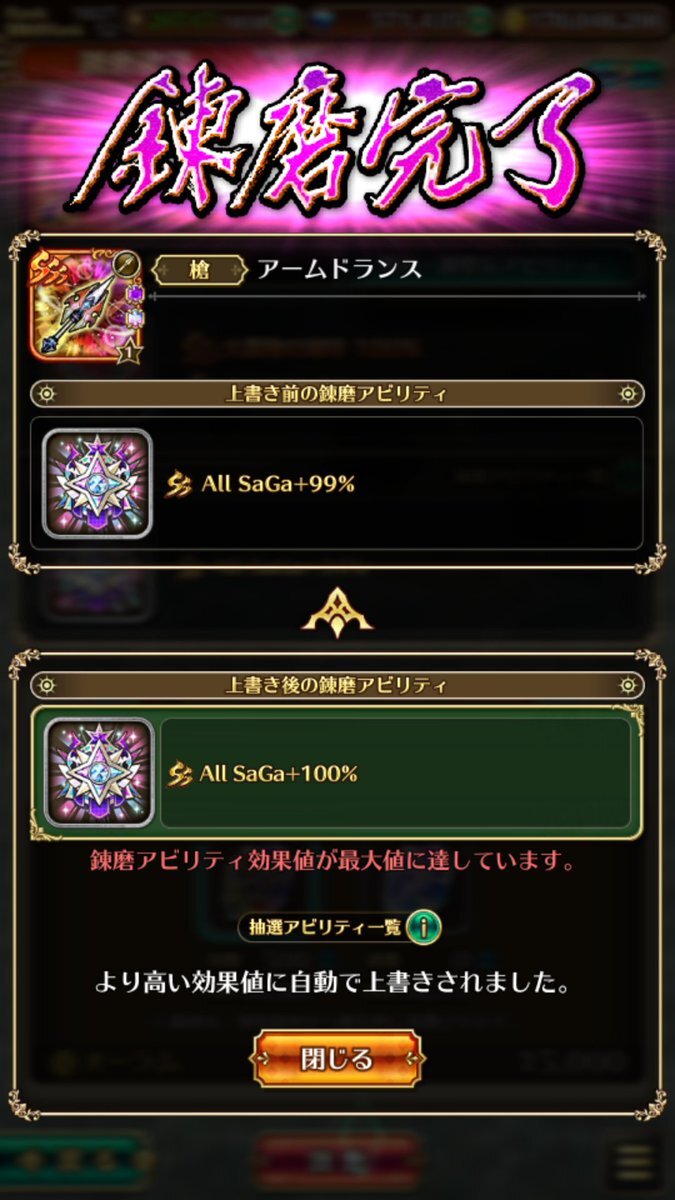Tap the 閉じる close button
The width and height of the screenshot is (675, 1200).
pos(336,1058)
